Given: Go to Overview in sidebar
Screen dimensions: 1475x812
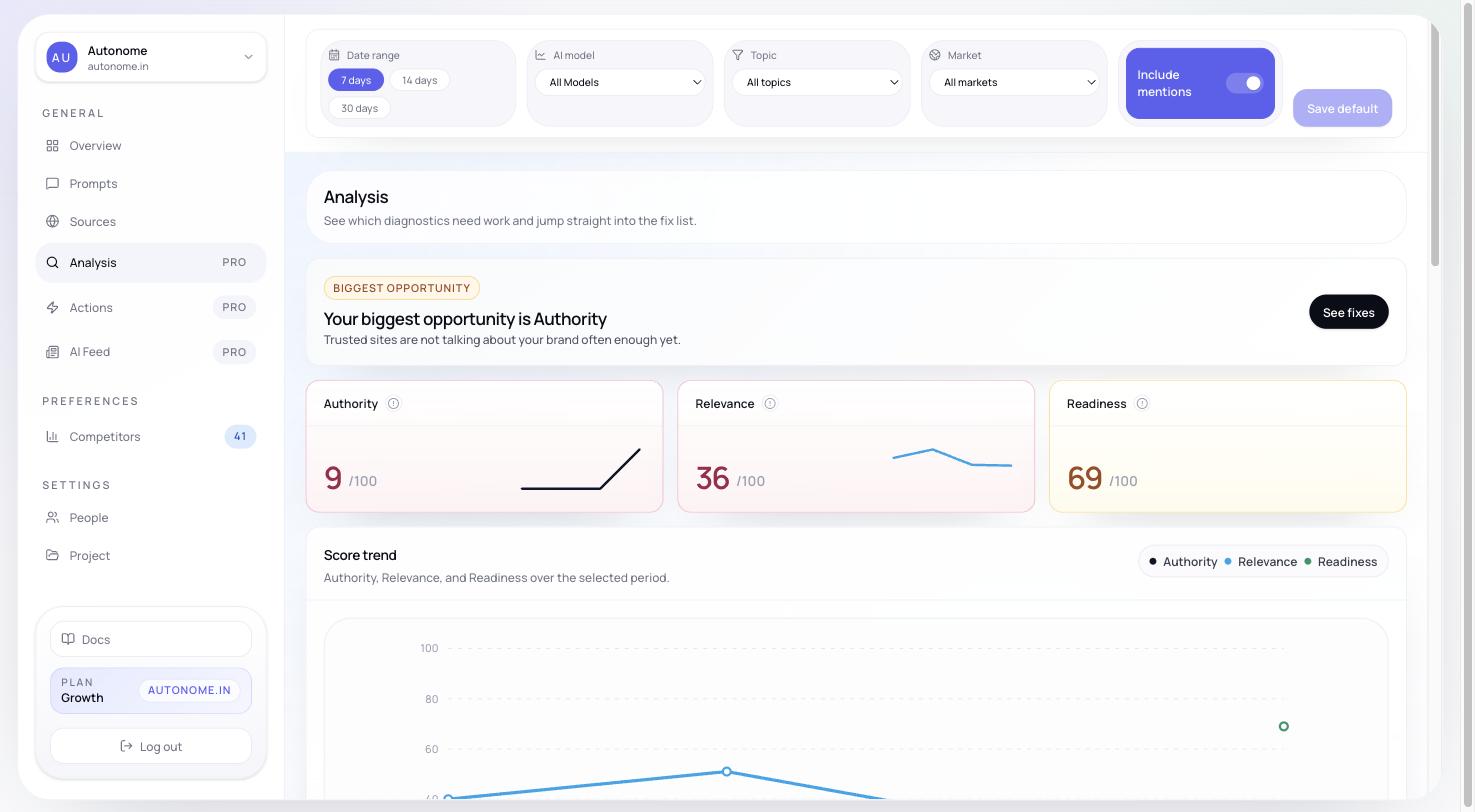Looking at the screenshot, I should coord(151,146).
